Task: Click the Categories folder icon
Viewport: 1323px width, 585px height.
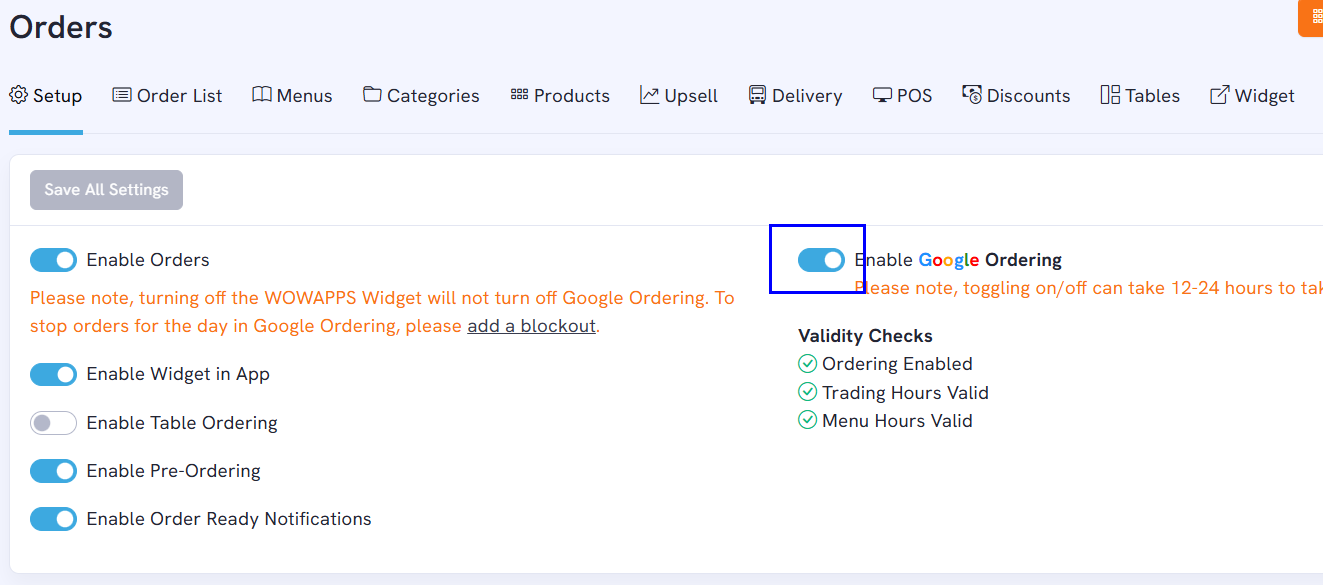Action: 372,95
